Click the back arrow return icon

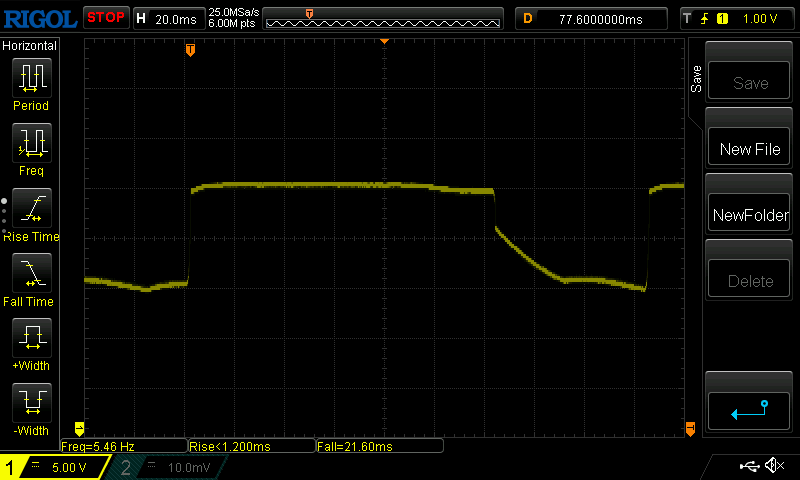click(749, 409)
